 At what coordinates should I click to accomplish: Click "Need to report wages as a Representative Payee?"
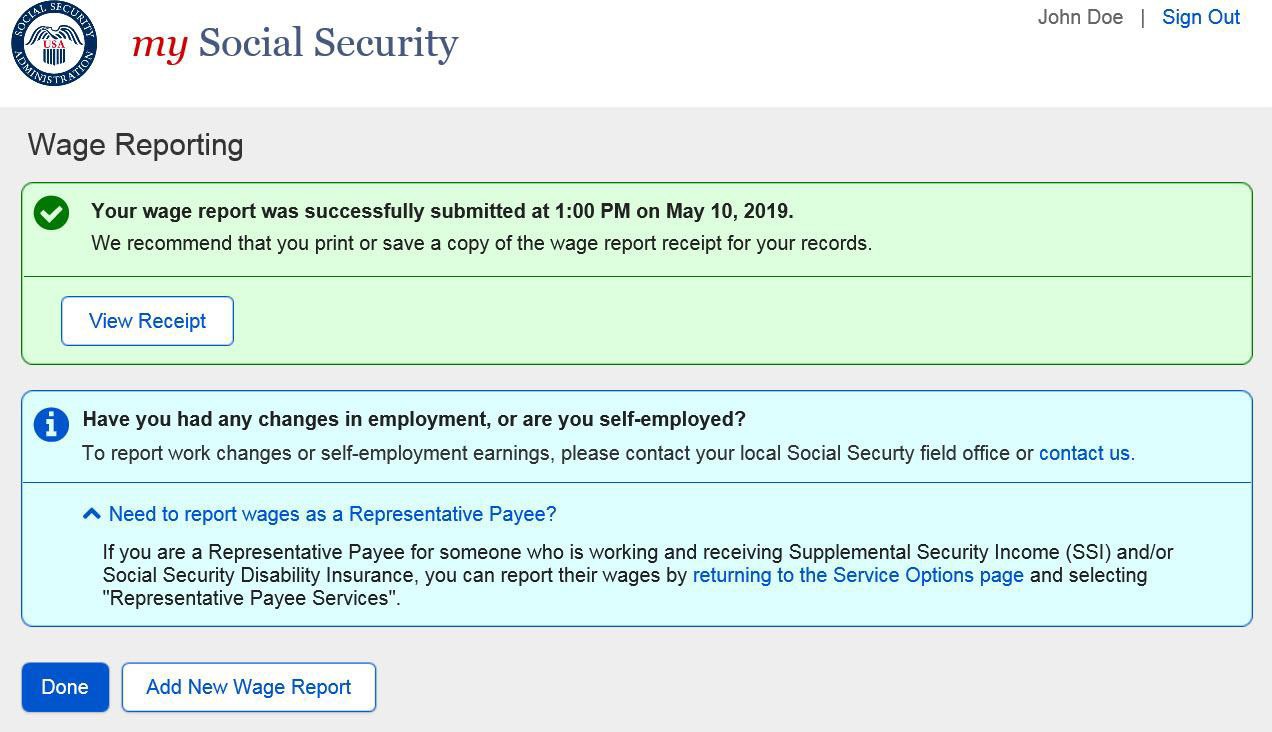[332, 514]
